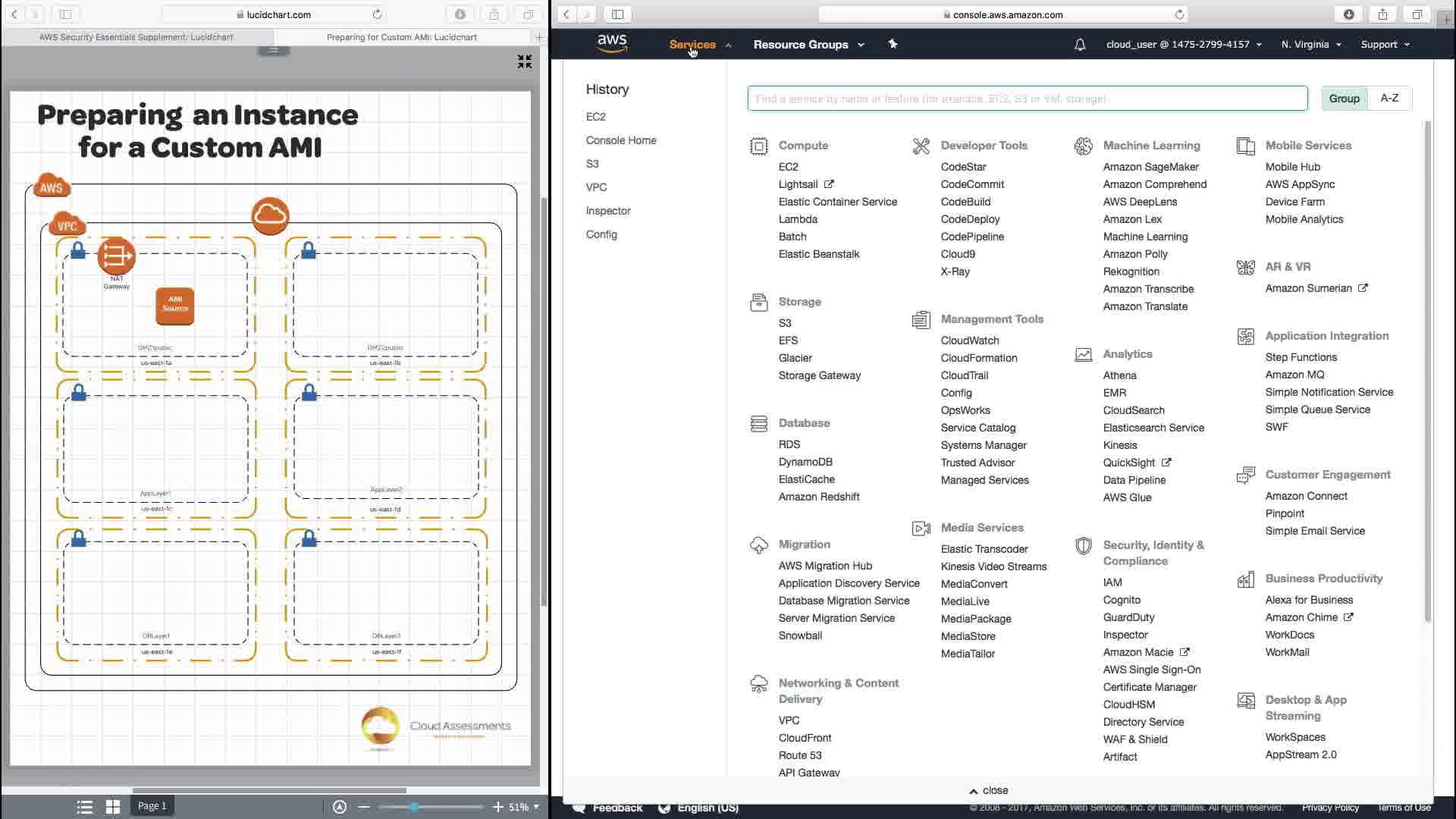Adjust the Lucidchart zoom slider
The image size is (1456, 819).
coord(414,807)
